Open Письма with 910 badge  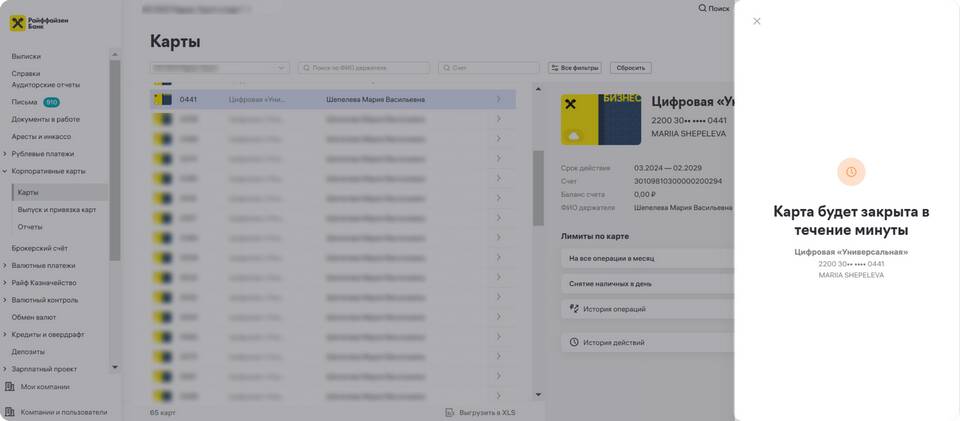pyautogui.click(x=25, y=102)
